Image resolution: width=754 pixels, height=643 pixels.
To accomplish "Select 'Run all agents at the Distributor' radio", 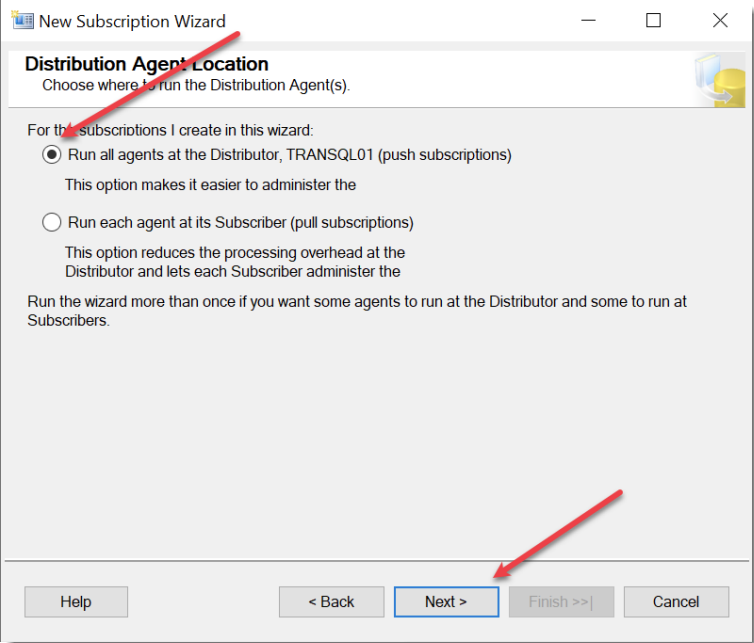I will (51, 155).
